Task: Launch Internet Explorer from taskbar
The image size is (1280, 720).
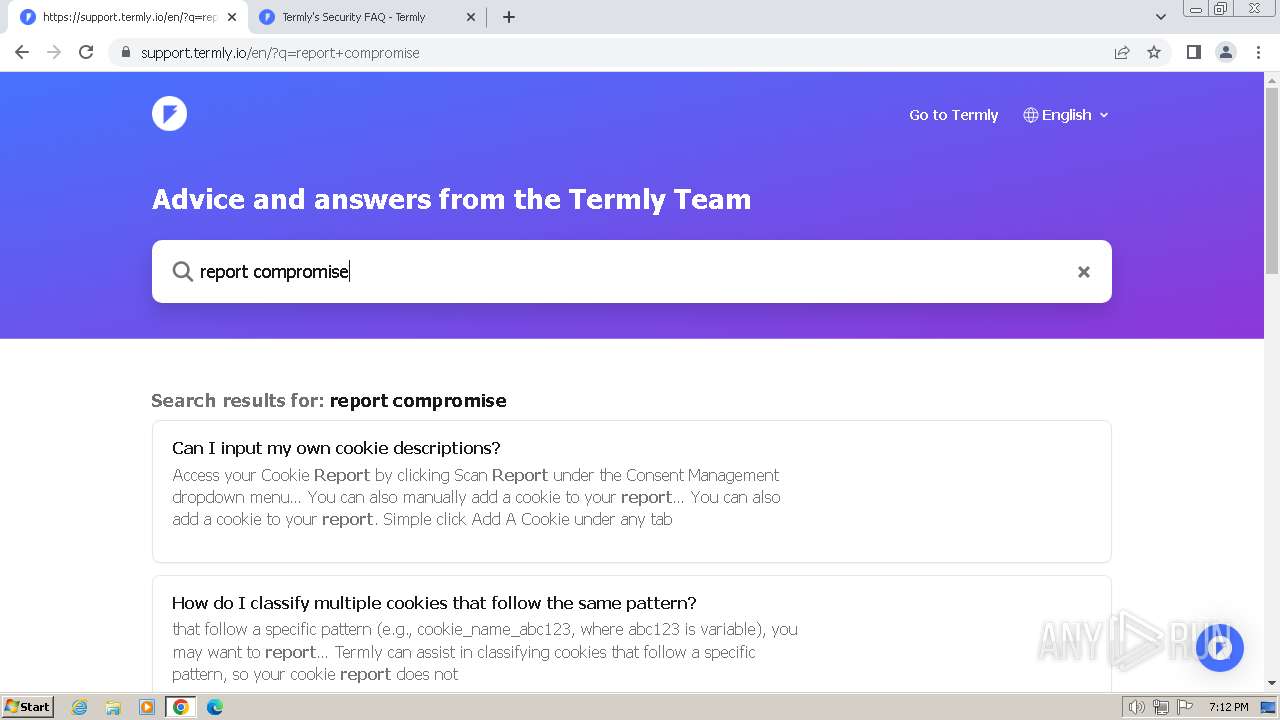Action: [x=79, y=707]
